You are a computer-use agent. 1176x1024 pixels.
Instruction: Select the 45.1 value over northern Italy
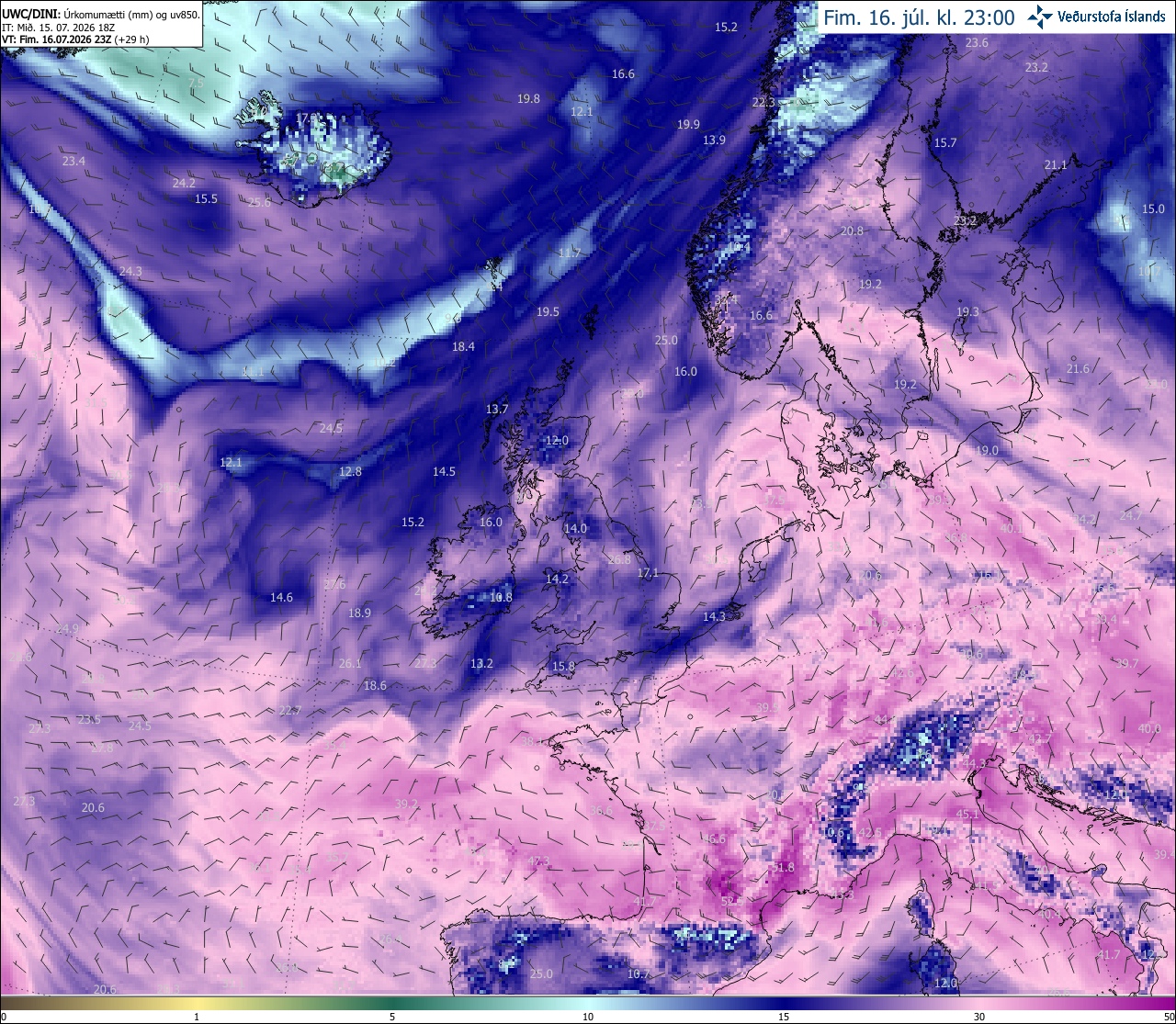coord(967,814)
